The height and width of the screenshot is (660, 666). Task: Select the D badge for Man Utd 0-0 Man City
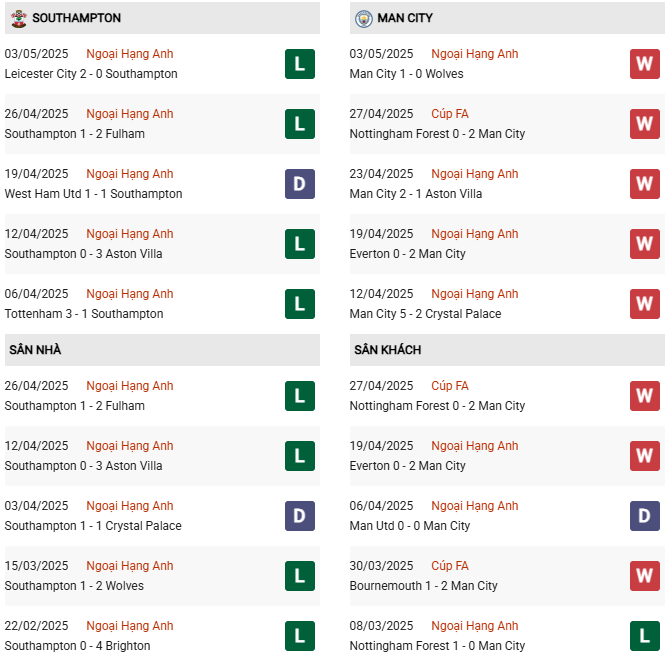[645, 516]
